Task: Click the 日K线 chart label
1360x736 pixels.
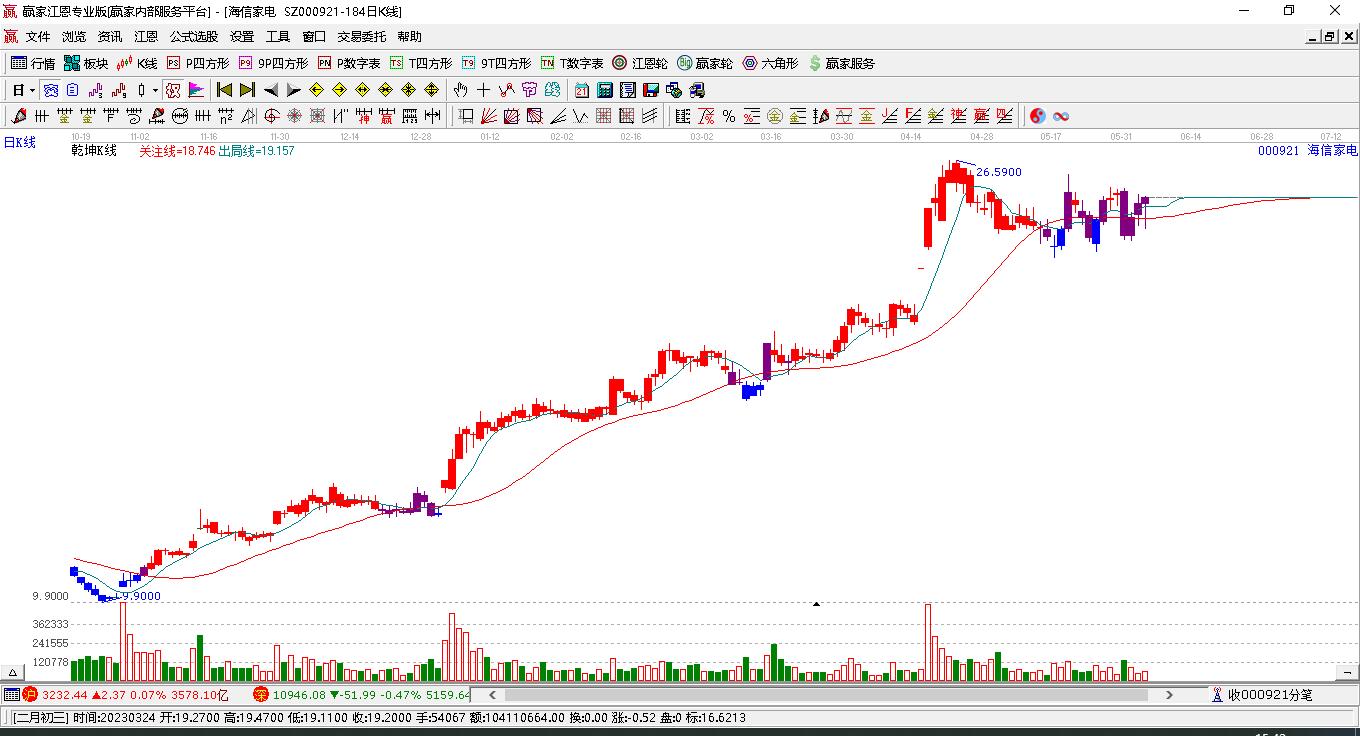Action: click(x=20, y=143)
